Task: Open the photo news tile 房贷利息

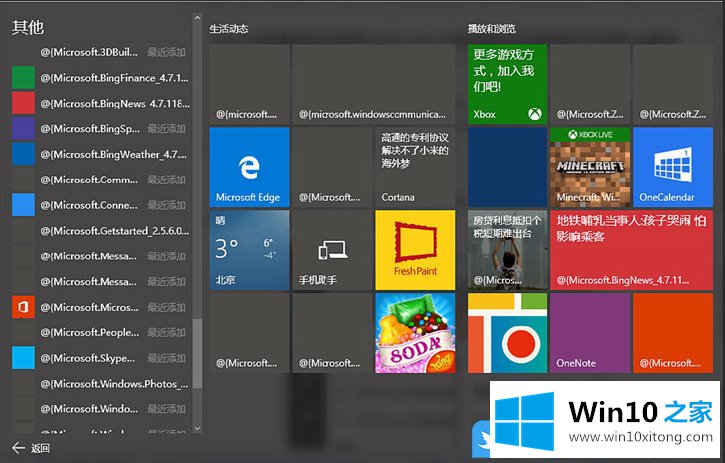Action: pyautogui.click(x=507, y=250)
